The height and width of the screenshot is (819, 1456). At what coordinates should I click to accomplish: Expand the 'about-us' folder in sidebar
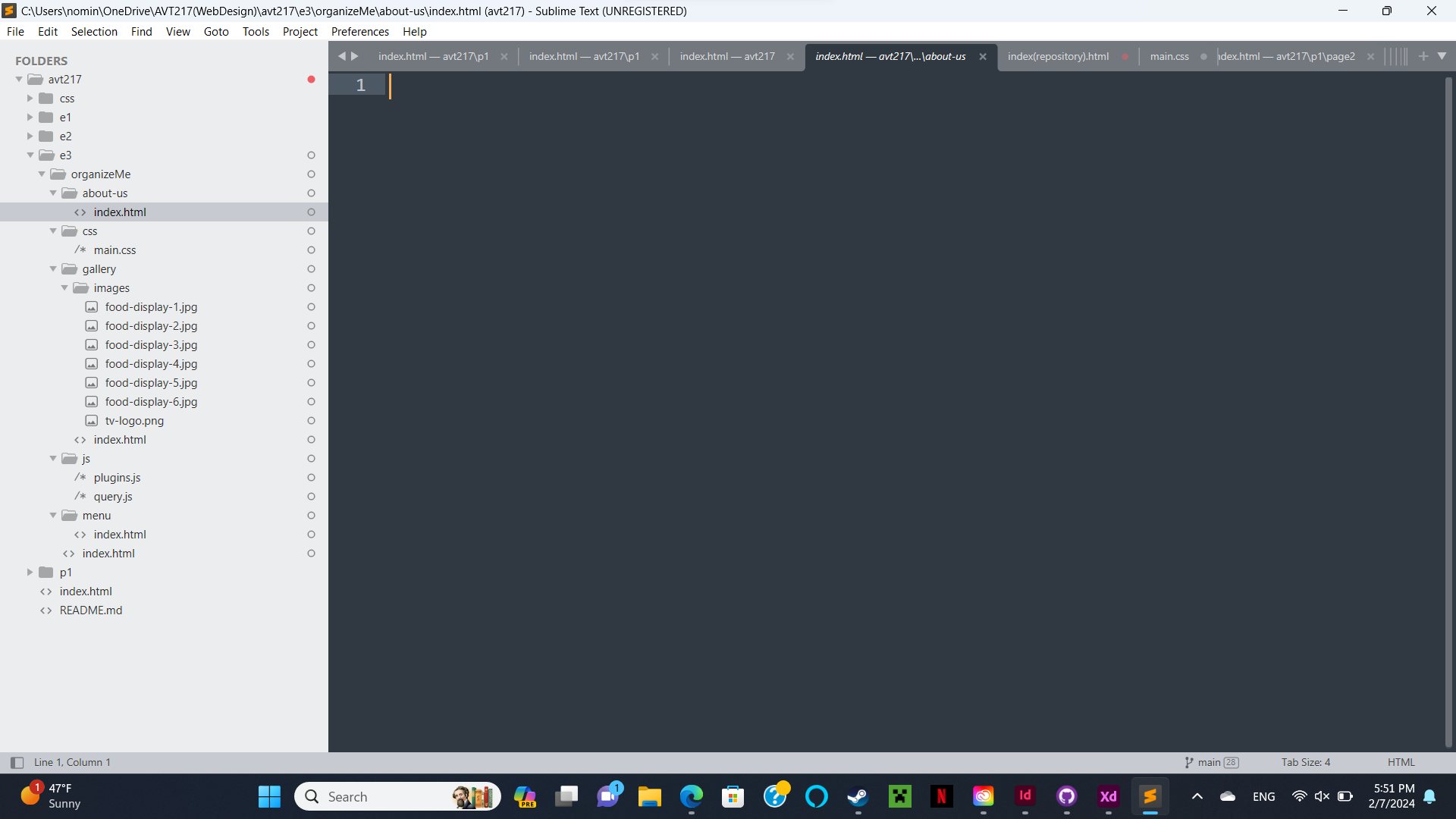tap(55, 193)
